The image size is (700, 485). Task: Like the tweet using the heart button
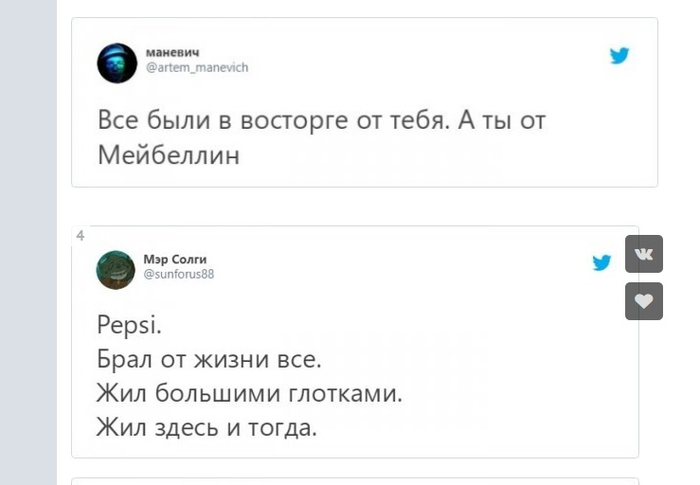pos(644,301)
